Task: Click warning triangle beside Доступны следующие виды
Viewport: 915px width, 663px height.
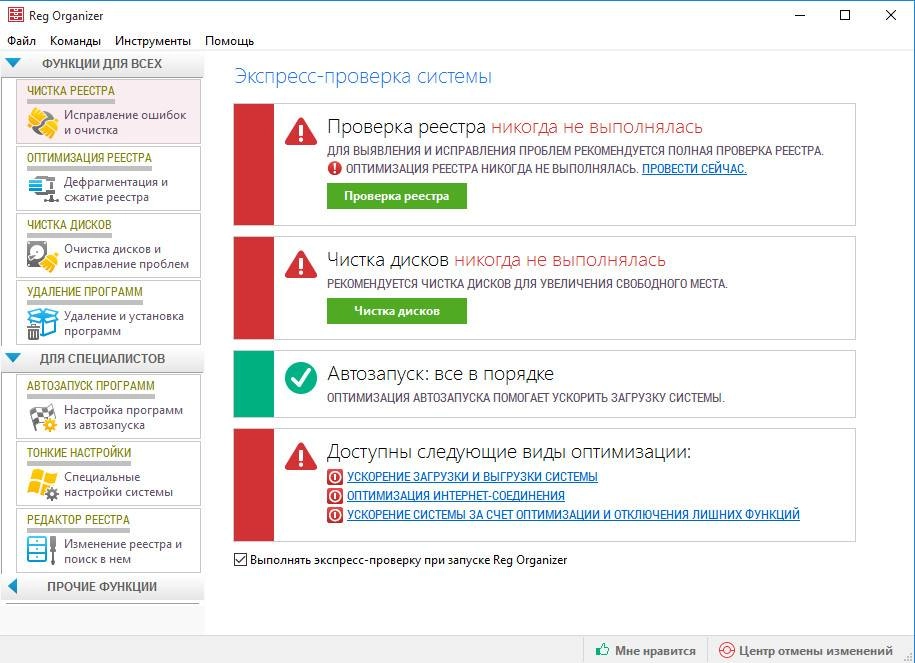Action: (301, 456)
